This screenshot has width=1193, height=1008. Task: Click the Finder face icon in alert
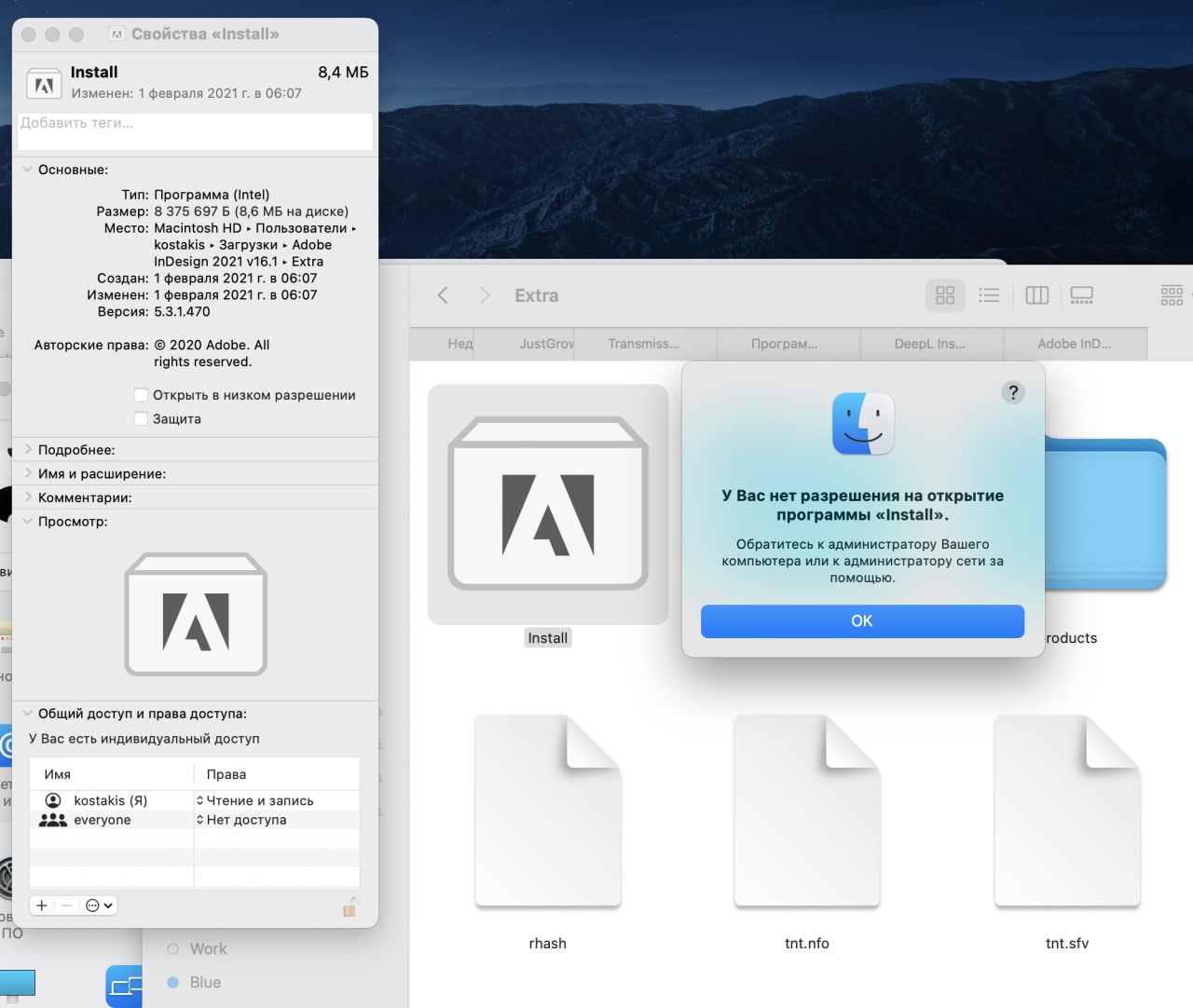(863, 423)
